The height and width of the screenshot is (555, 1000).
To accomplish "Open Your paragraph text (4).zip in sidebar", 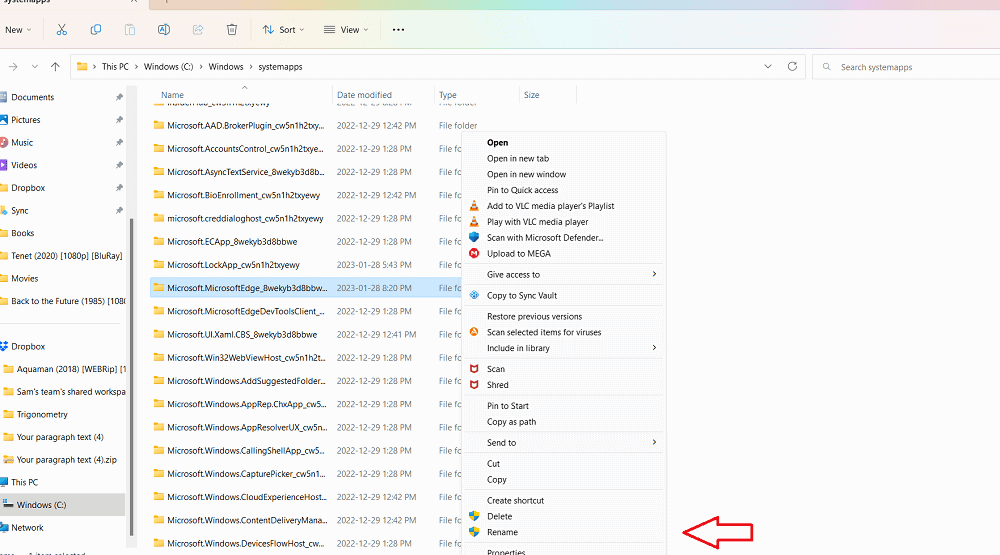I will [66, 459].
